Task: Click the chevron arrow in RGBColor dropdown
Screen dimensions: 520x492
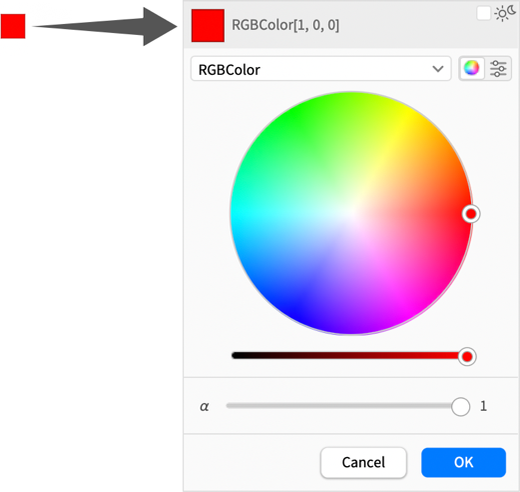Action: (438, 69)
